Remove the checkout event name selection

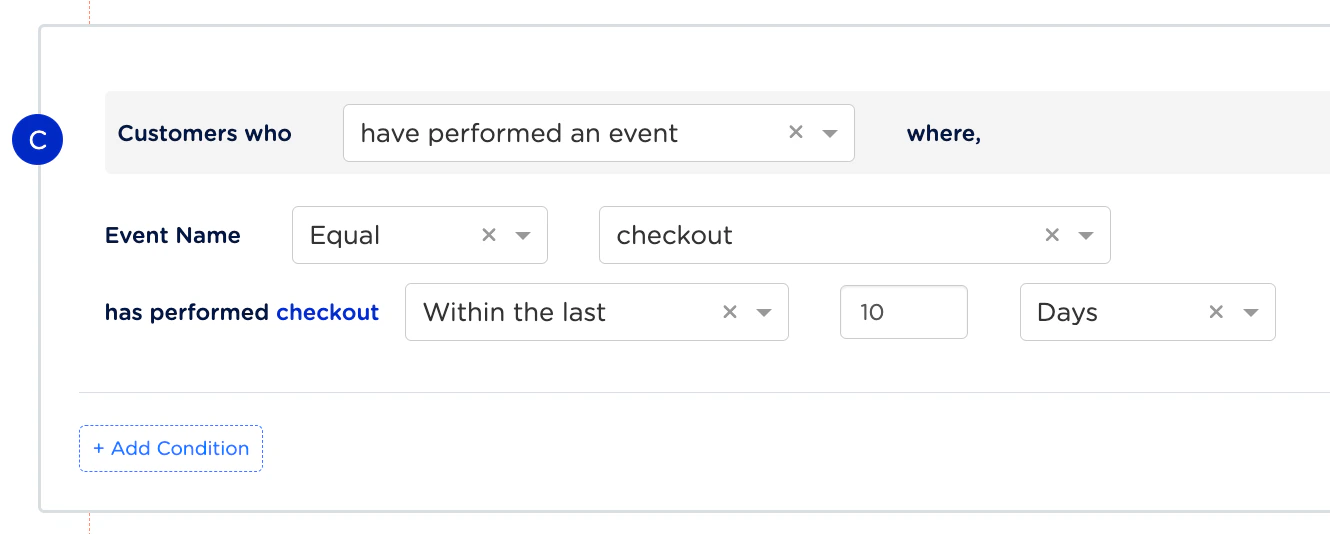[x=1052, y=235]
